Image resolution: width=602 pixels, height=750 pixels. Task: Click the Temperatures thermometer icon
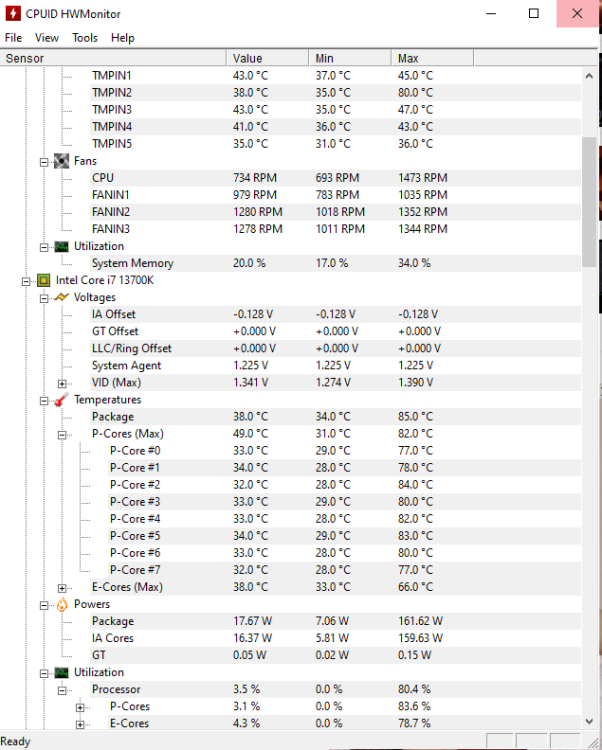(61, 400)
